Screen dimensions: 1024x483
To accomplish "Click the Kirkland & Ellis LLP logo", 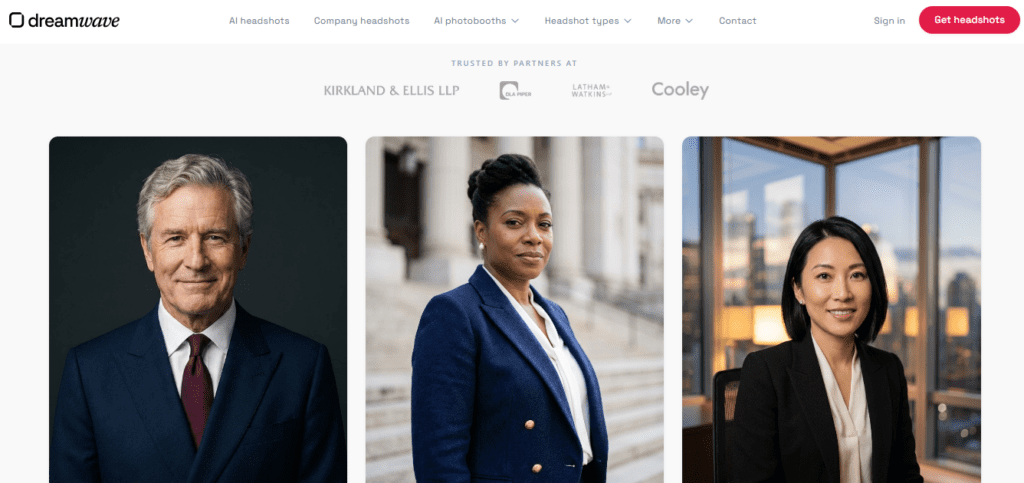I will pyautogui.click(x=391, y=91).
